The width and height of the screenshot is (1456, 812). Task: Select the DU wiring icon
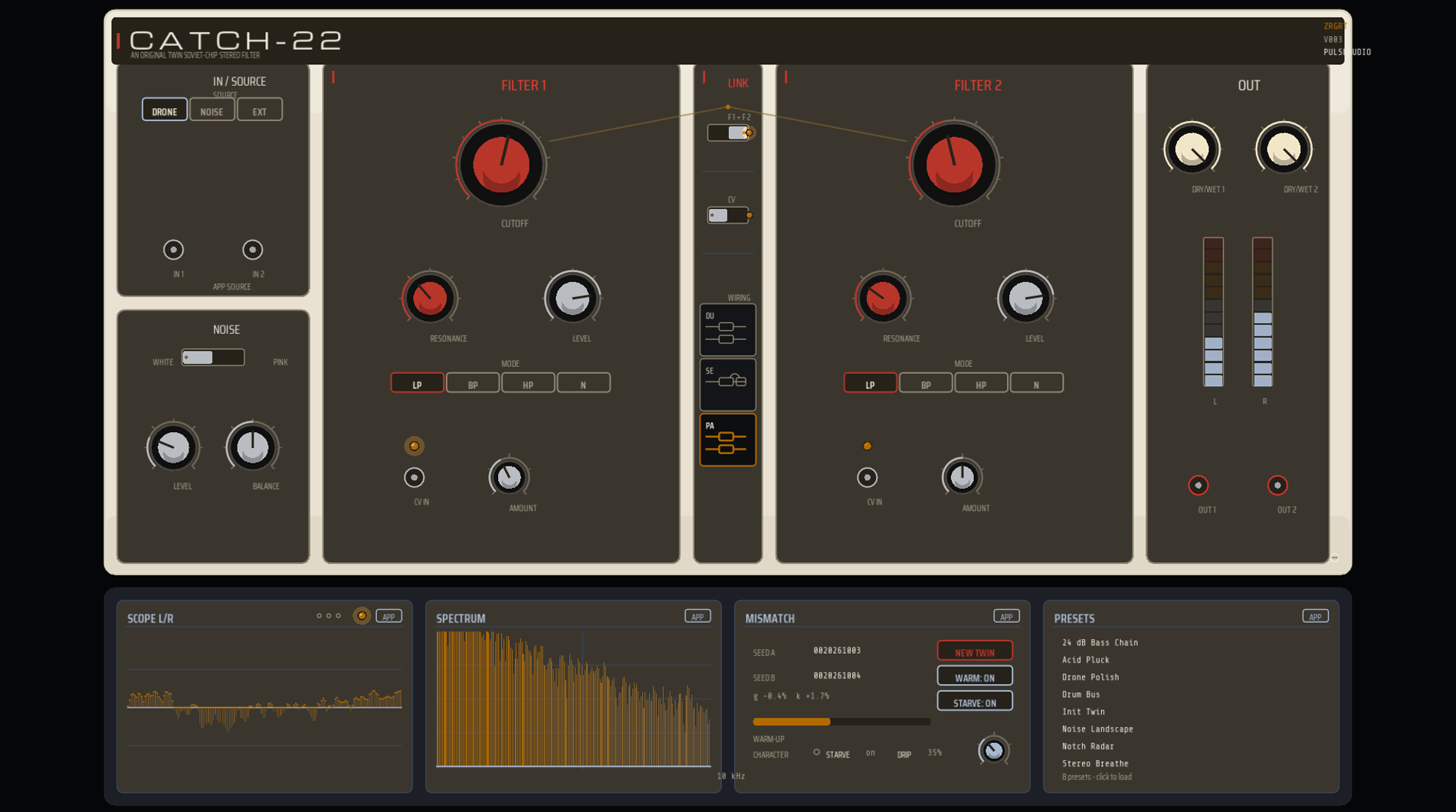[x=727, y=329]
